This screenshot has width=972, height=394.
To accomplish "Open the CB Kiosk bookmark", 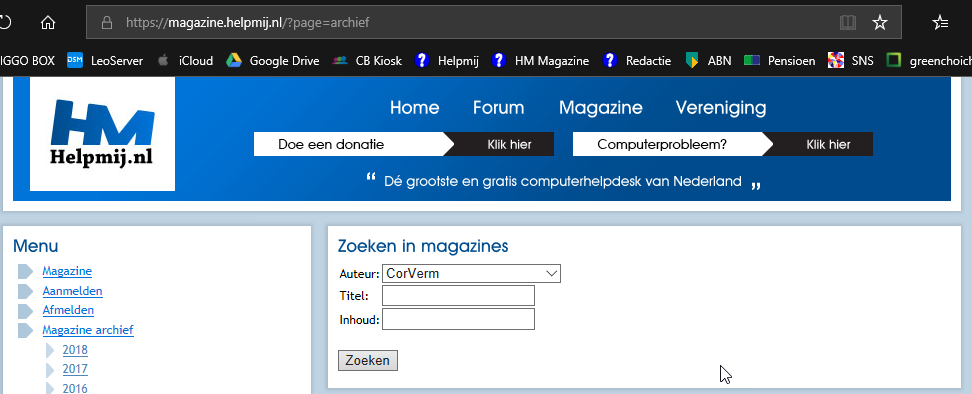I will coord(367,61).
